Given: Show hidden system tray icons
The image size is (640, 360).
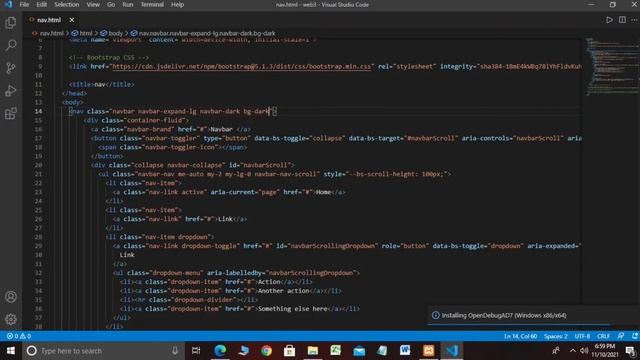Looking at the screenshot, I should (x=572, y=351).
